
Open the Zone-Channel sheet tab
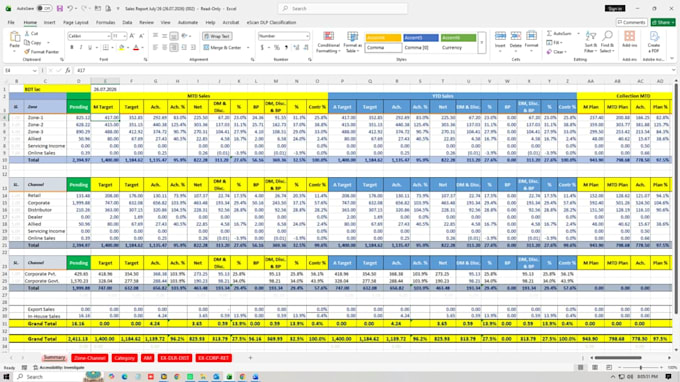89,358
